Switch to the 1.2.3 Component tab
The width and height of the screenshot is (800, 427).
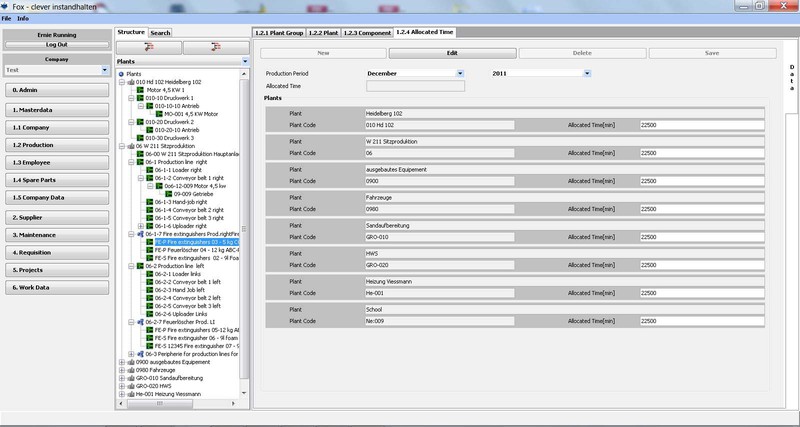(x=366, y=33)
